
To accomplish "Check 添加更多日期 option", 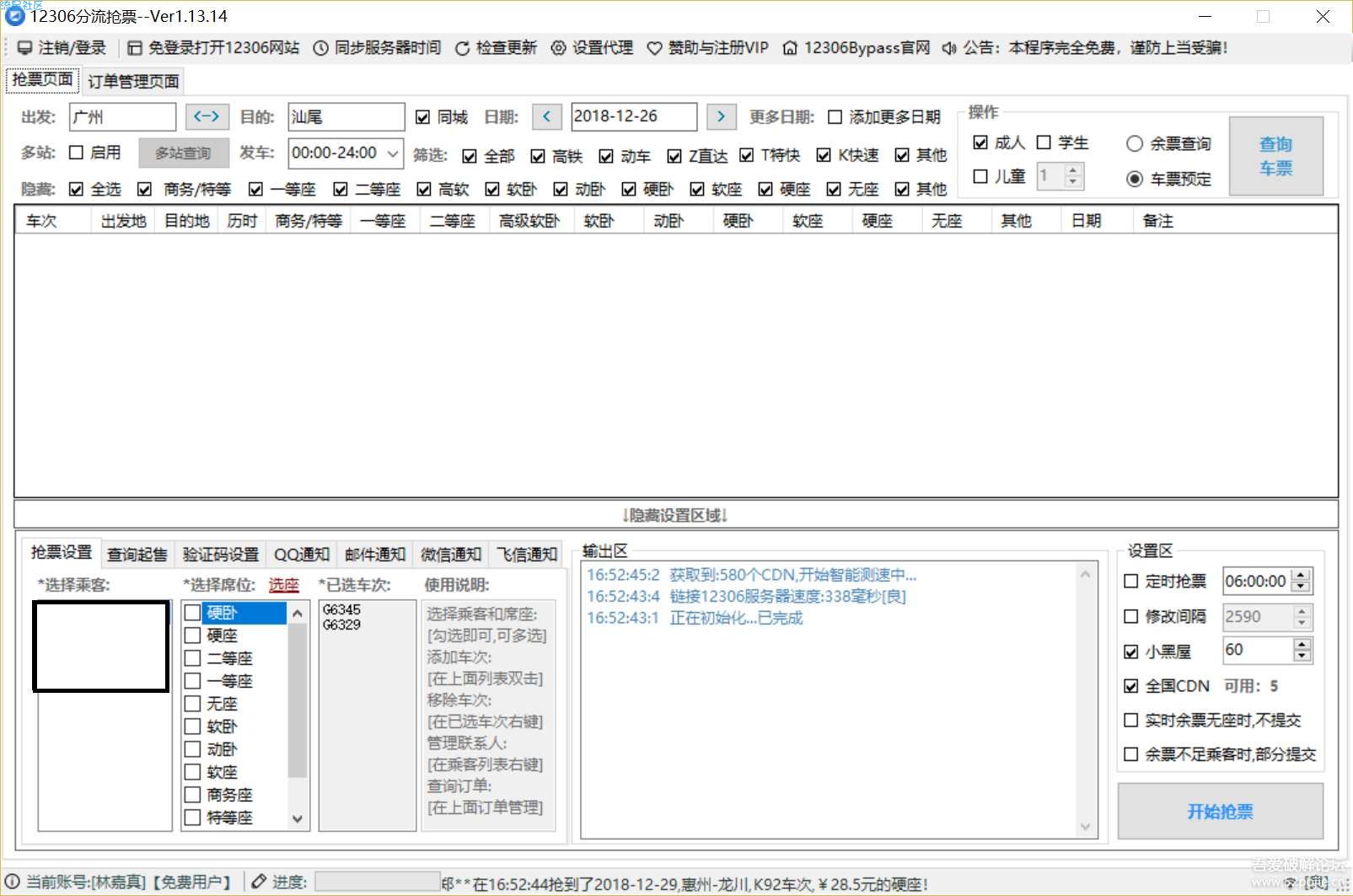I will (835, 117).
